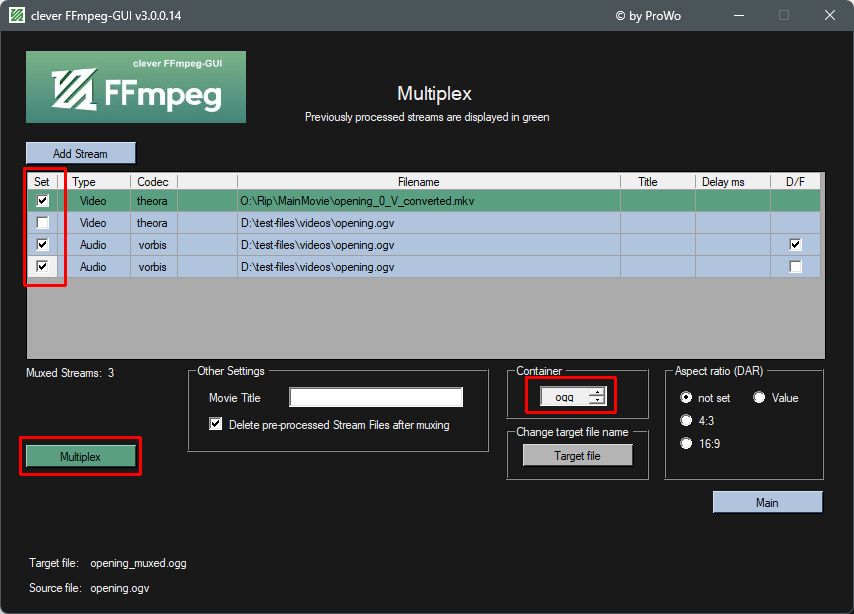Check D/F for the last vorbis audio row
854x614 pixels.
click(x=795, y=266)
